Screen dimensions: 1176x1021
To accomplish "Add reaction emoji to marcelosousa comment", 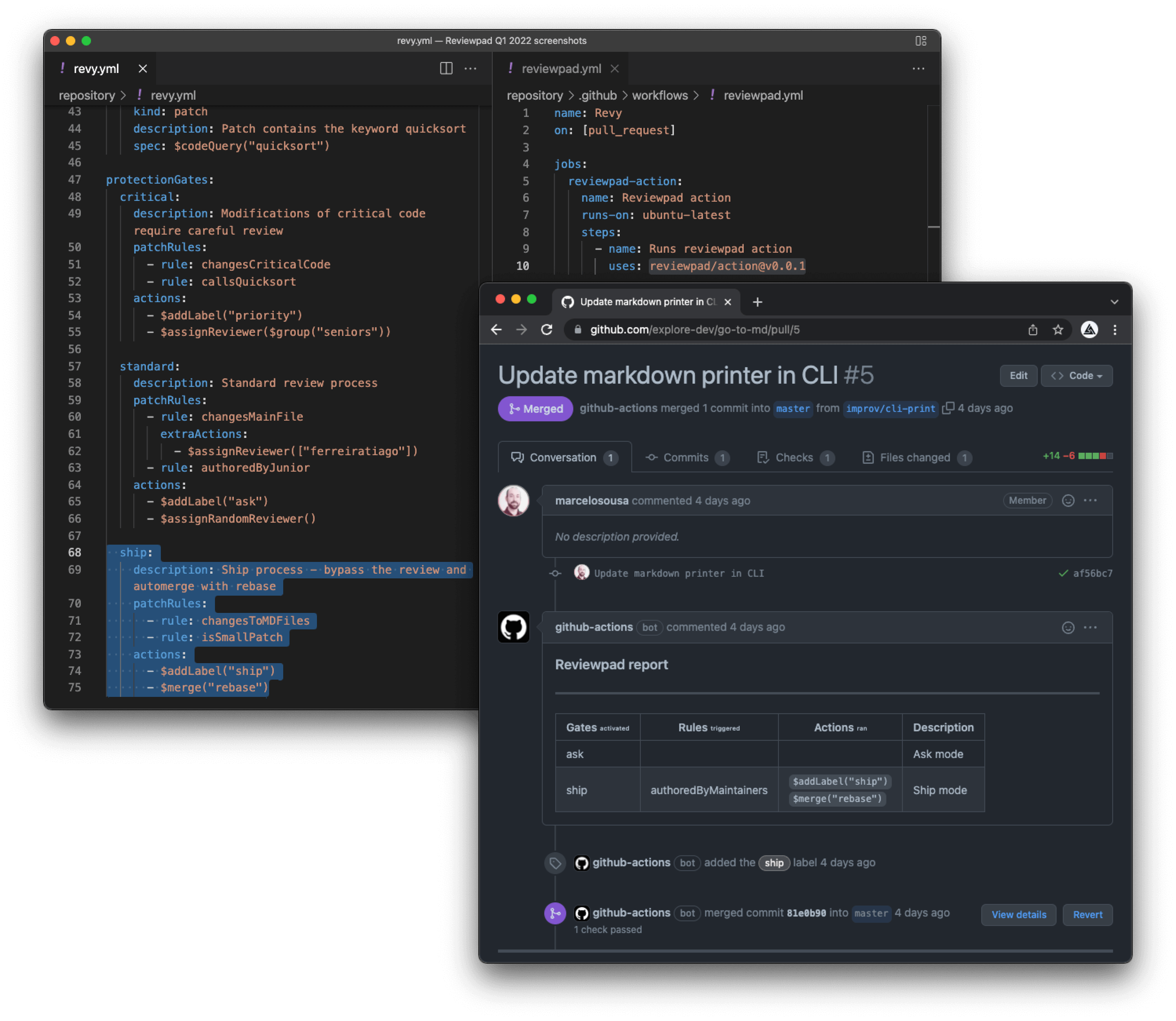I will (1068, 500).
